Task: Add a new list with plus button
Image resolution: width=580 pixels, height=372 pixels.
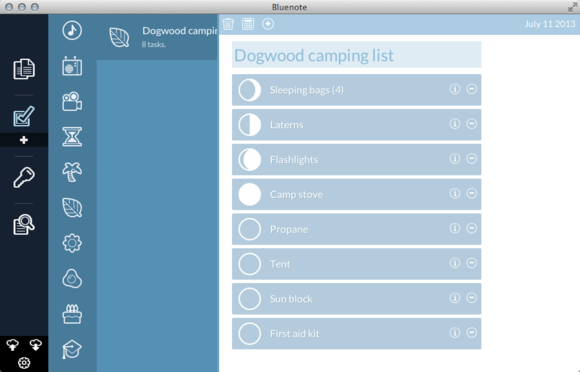Action: point(24,140)
